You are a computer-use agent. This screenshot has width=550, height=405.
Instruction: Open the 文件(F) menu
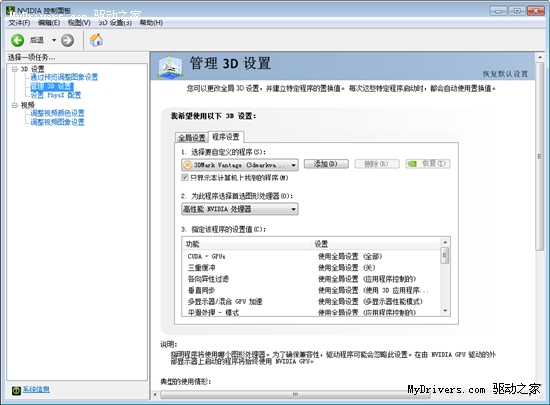tap(19, 23)
